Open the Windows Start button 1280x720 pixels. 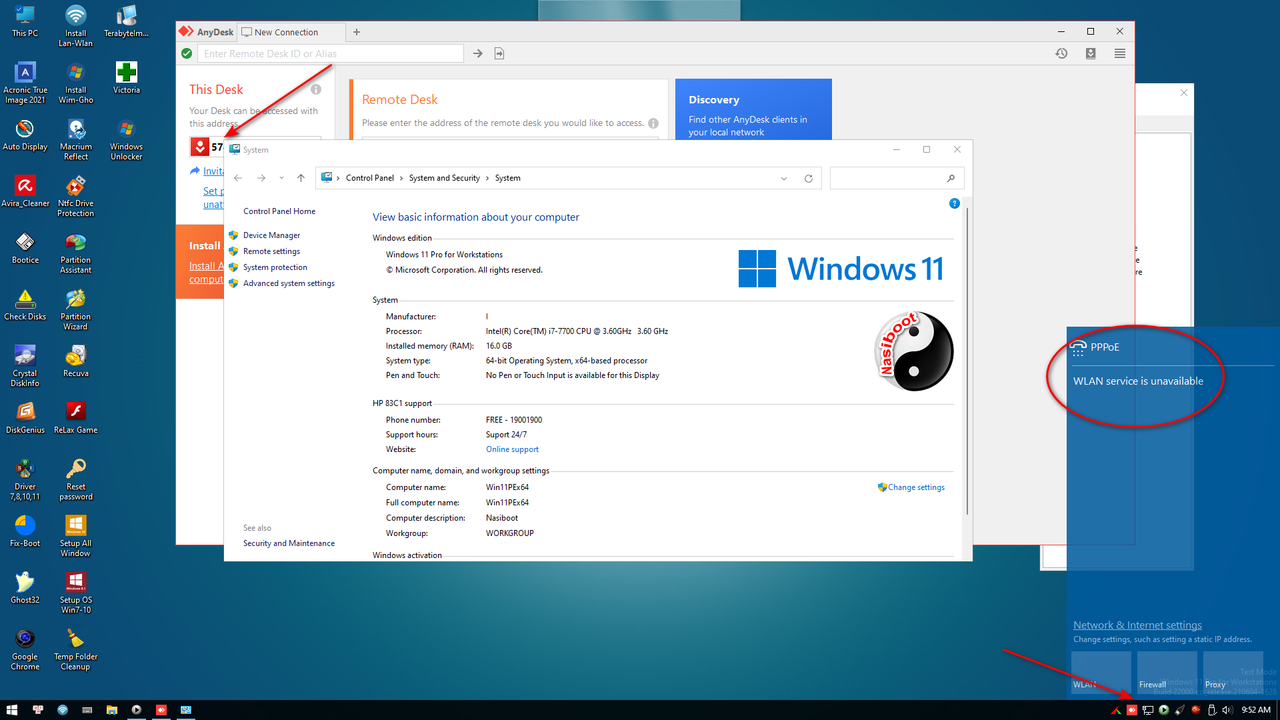13,710
